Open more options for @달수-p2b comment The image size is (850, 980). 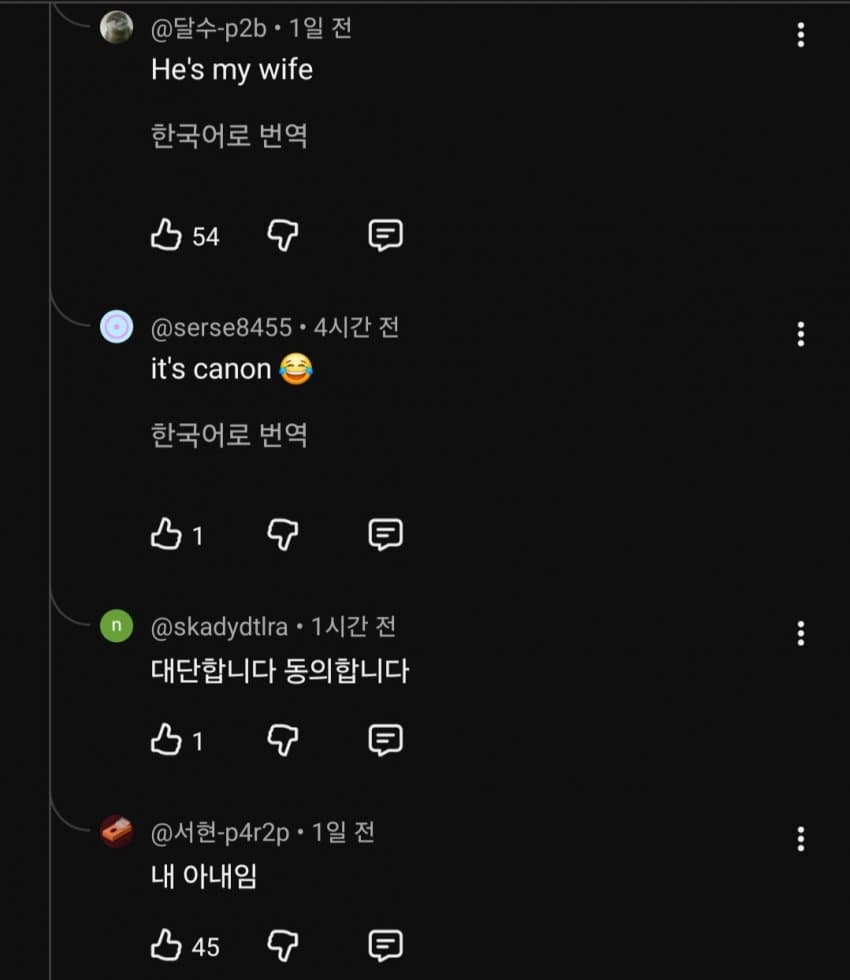[x=800, y=35]
